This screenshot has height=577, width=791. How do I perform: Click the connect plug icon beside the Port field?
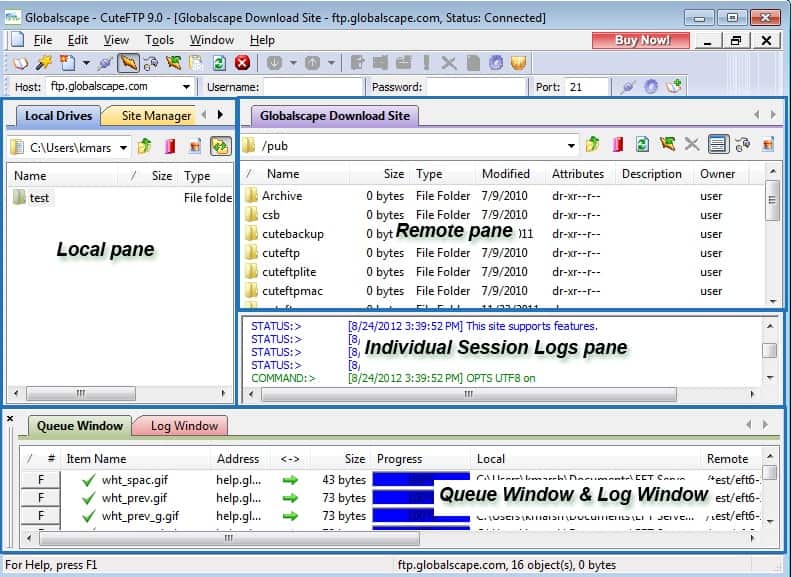[x=628, y=87]
